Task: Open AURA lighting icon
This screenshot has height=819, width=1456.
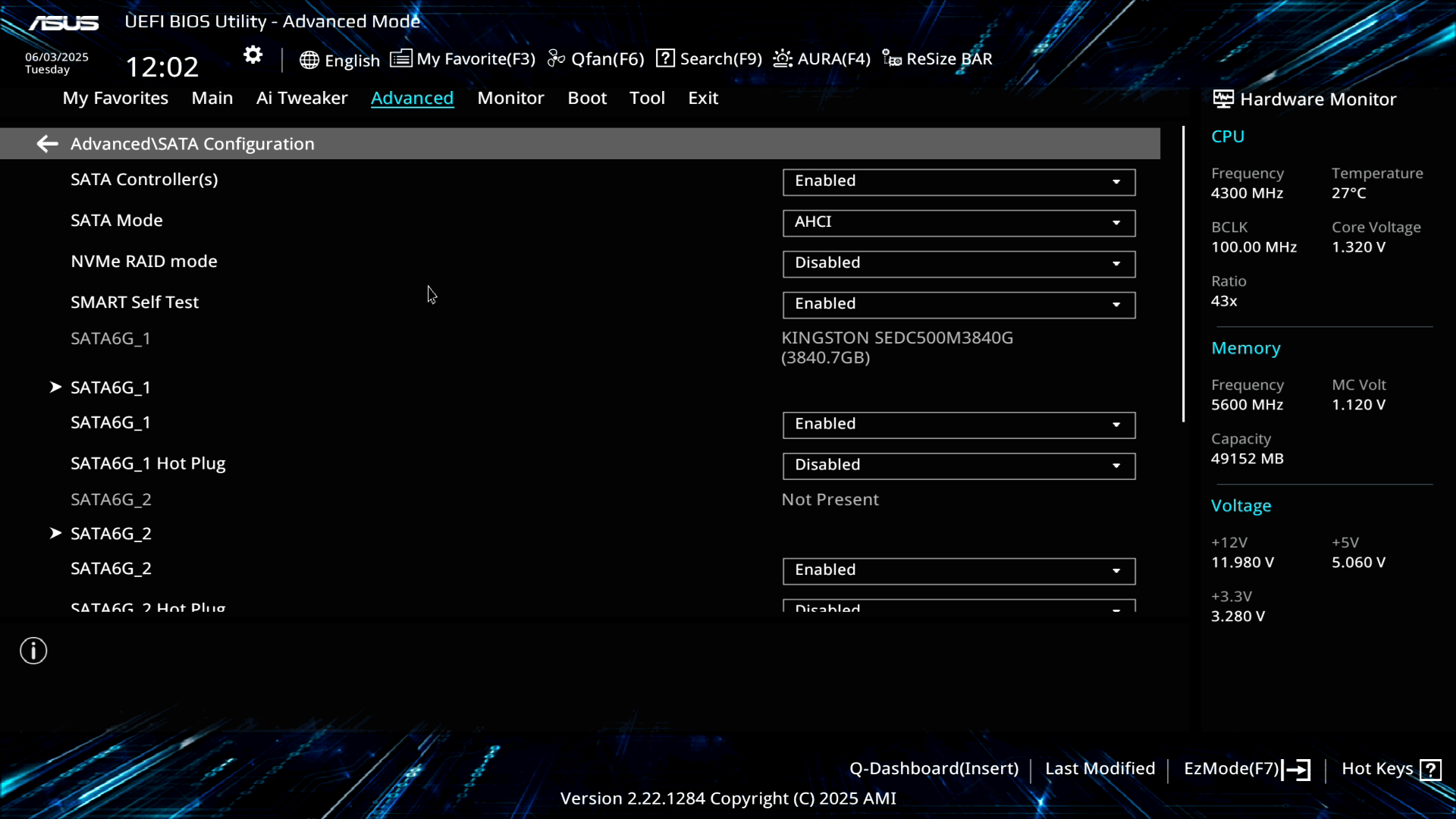Action: click(783, 58)
